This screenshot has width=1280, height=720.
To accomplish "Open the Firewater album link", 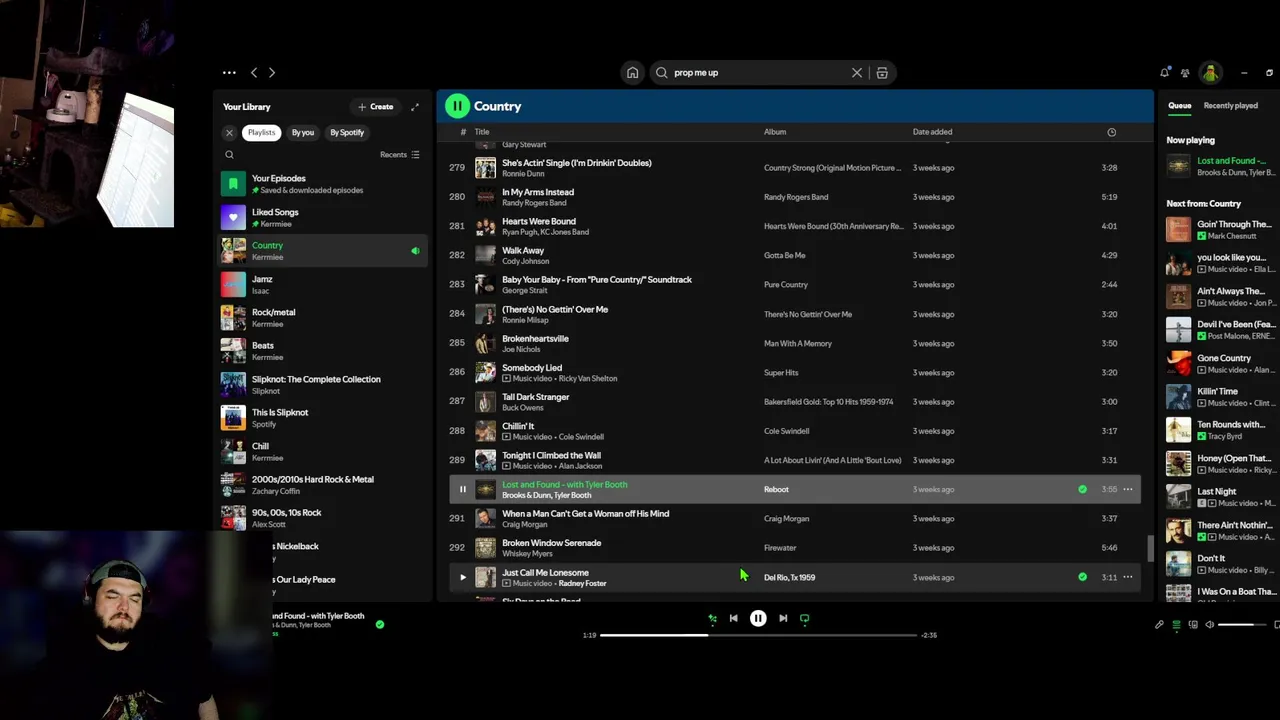I will click(780, 548).
